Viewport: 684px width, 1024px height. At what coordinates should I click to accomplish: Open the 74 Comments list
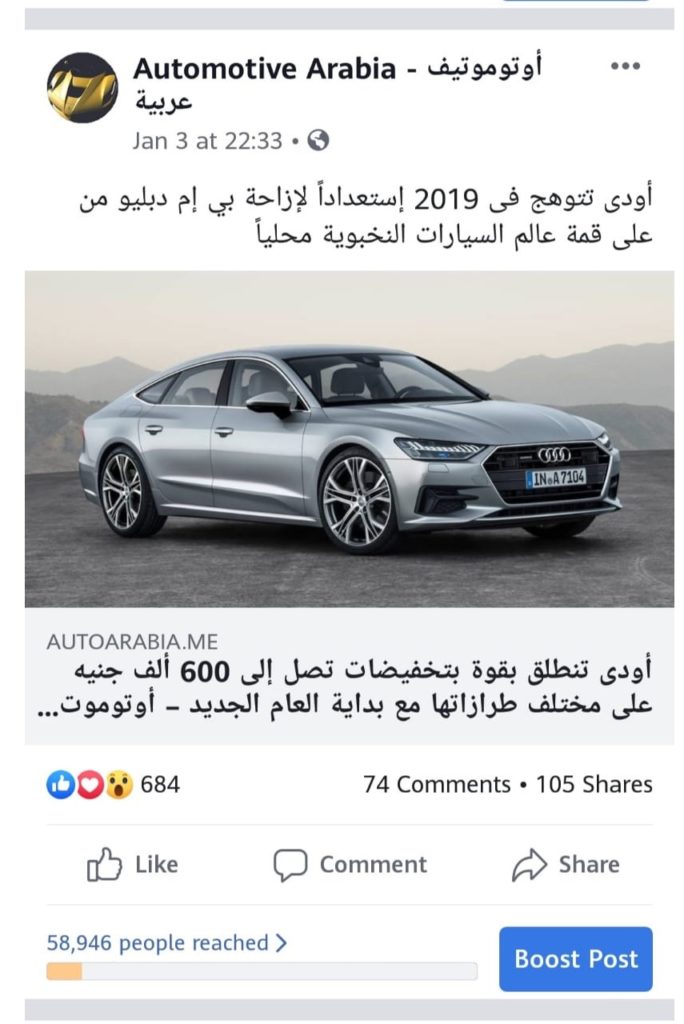pyautogui.click(x=437, y=784)
